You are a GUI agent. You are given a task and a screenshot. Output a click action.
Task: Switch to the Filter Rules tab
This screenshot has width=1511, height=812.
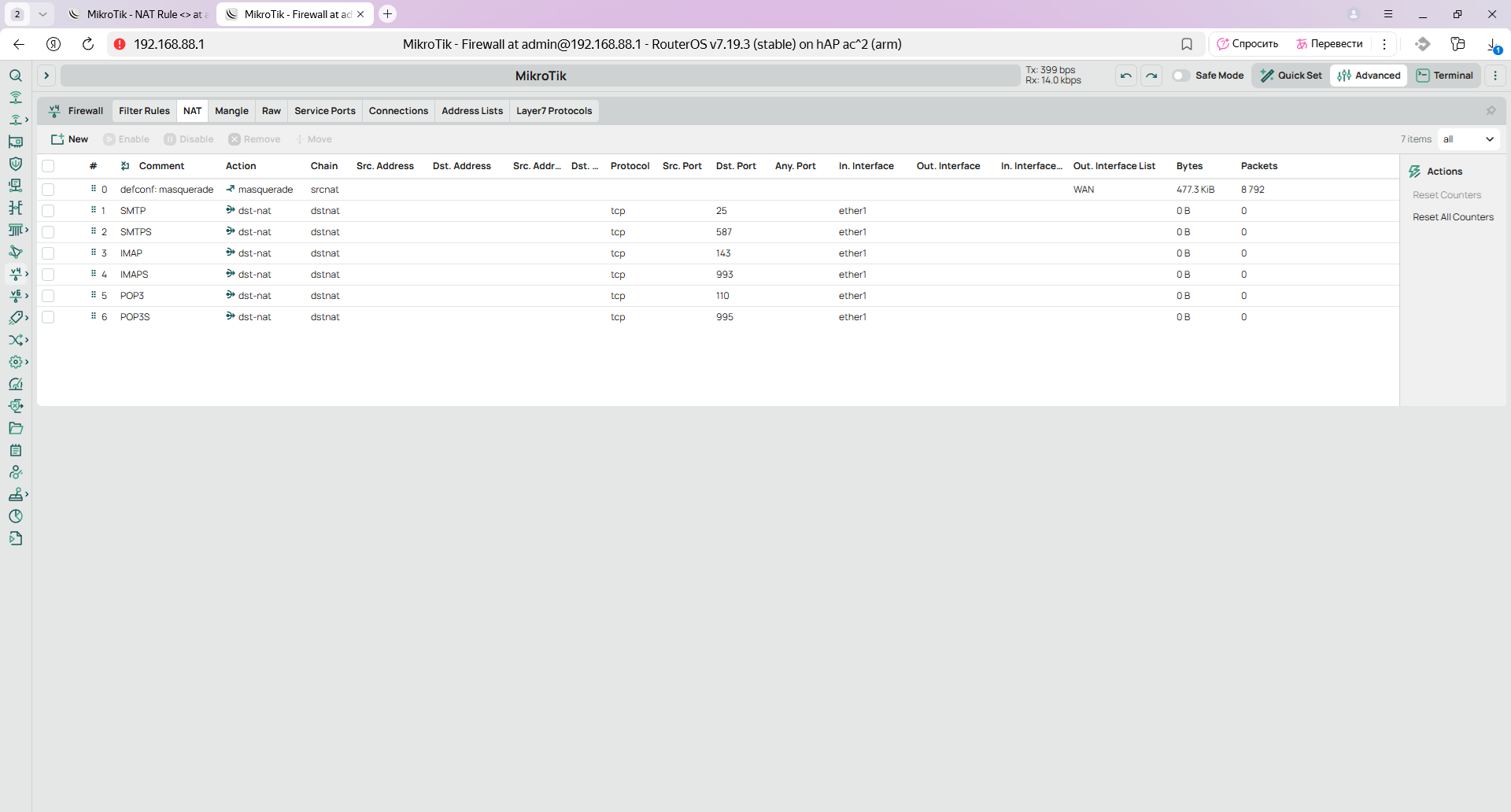(x=144, y=111)
